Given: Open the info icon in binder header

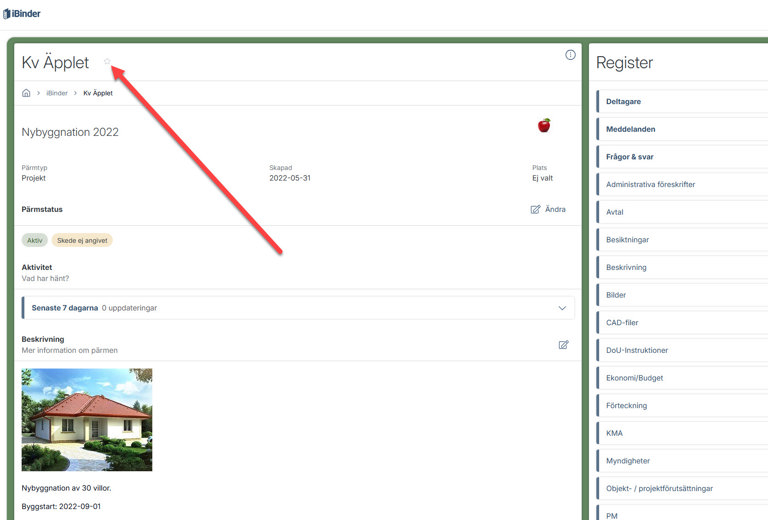Looking at the screenshot, I should pos(570,55).
